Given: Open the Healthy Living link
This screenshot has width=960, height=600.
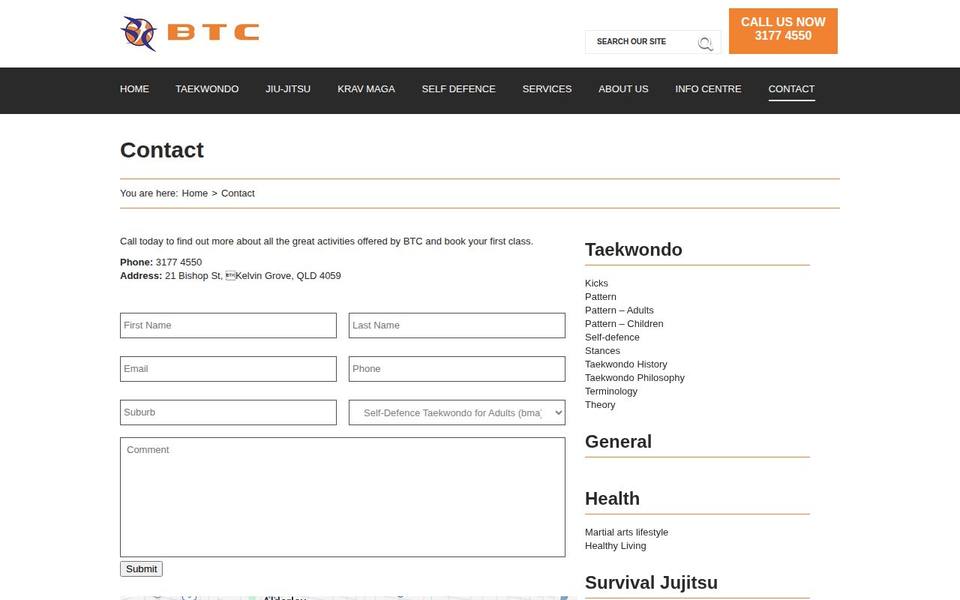Looking at the screenshot, I should coord(615,546).
